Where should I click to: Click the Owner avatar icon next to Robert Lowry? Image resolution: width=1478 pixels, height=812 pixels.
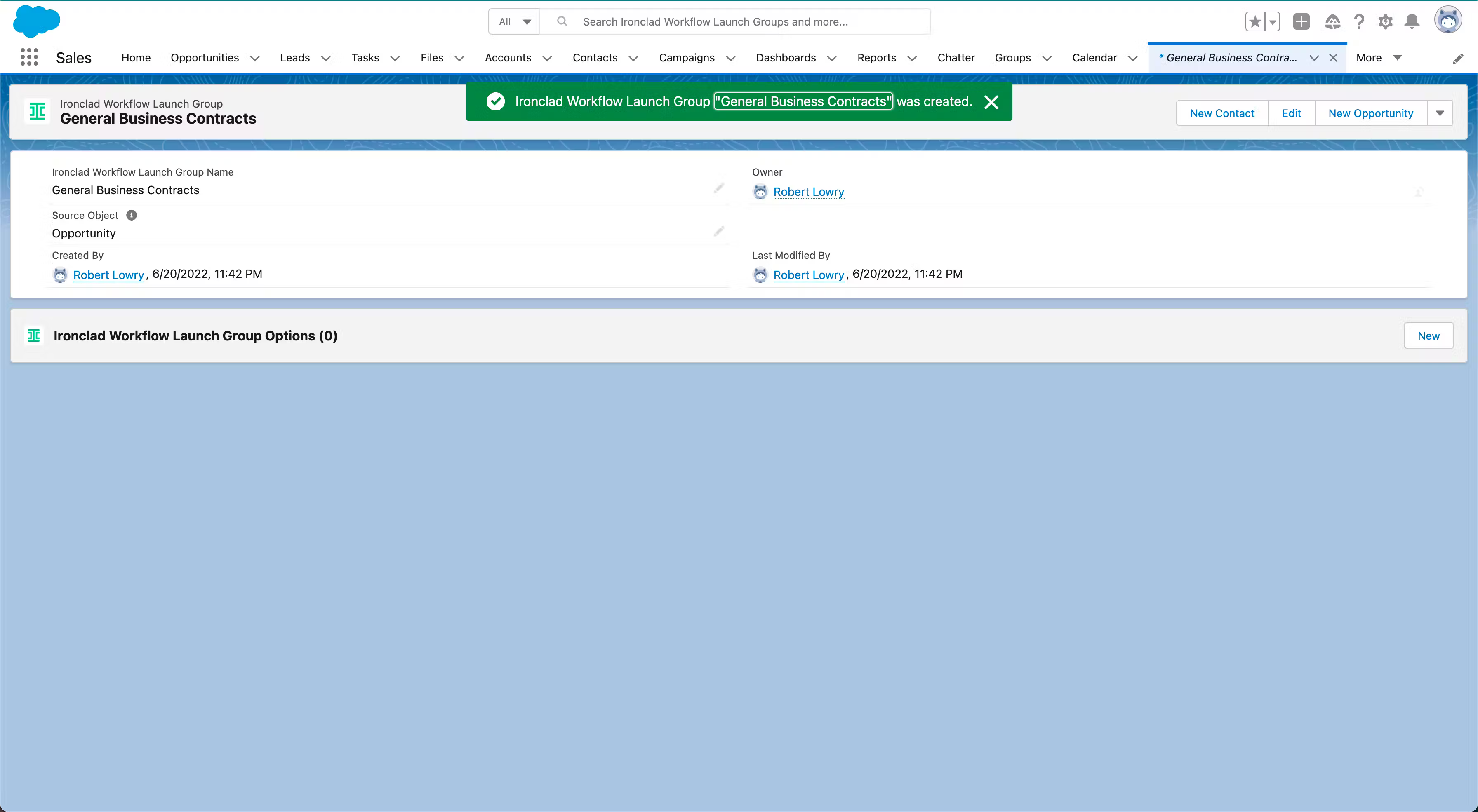click(x=760, y=192)
